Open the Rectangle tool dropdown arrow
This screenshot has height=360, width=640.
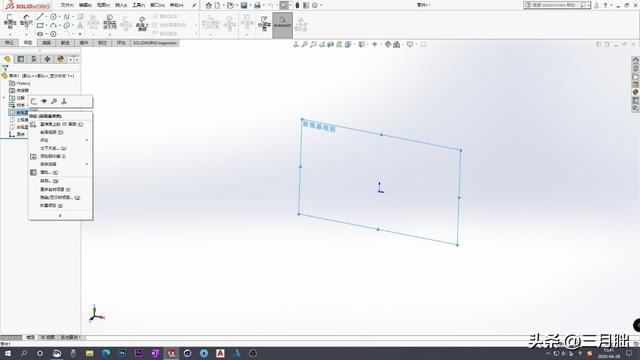click(x=46, y=25)
